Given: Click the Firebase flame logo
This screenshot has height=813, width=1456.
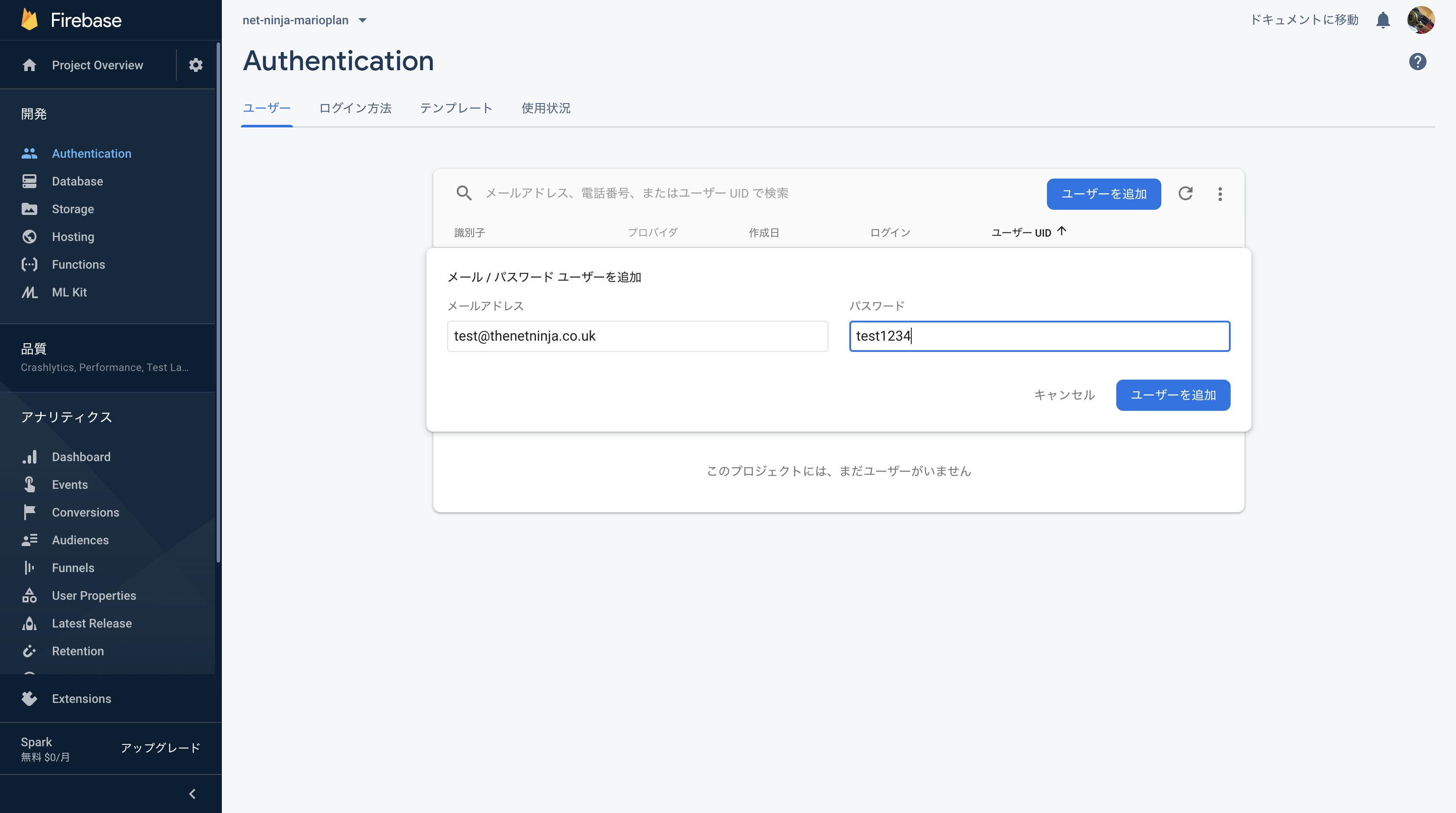Looking at the screenshot, I should tap(29, 20).
